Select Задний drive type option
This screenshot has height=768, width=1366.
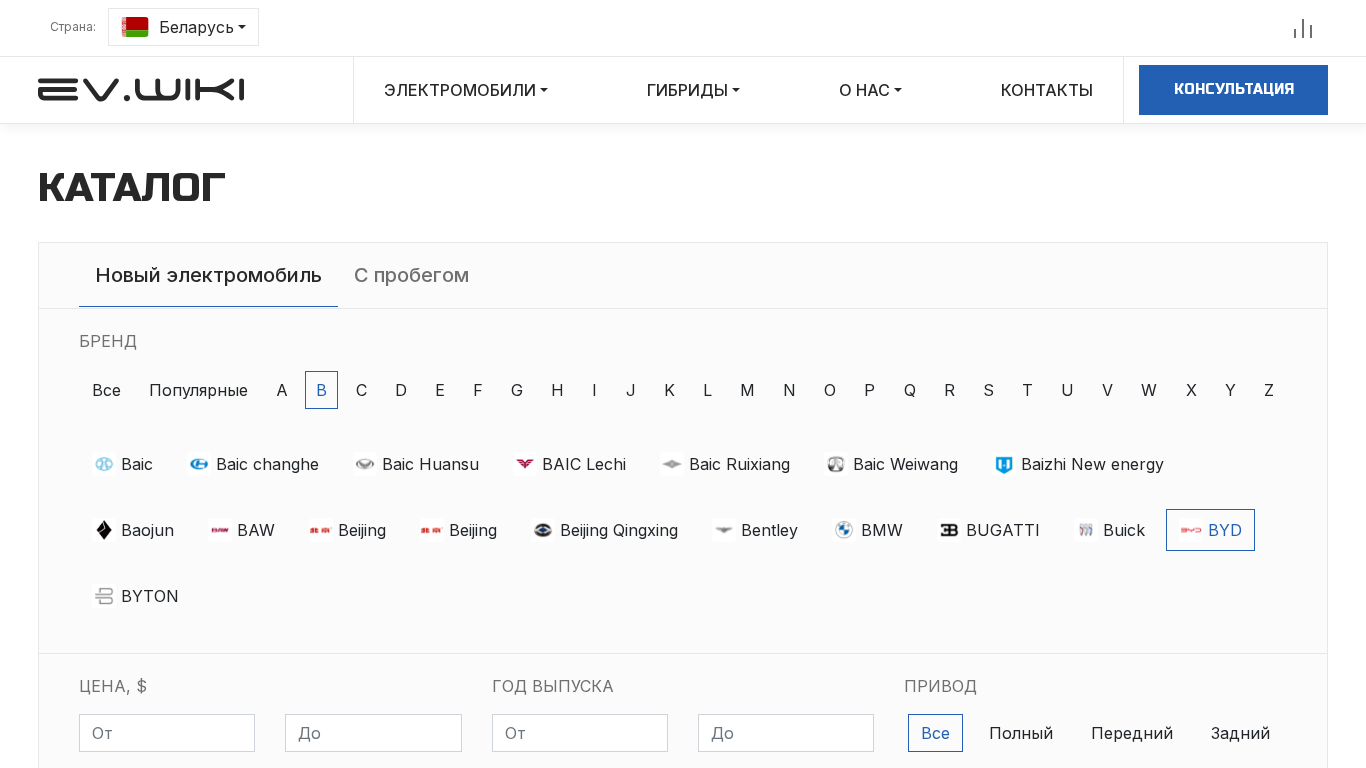pyautogui.click(x=1240, y=733)
